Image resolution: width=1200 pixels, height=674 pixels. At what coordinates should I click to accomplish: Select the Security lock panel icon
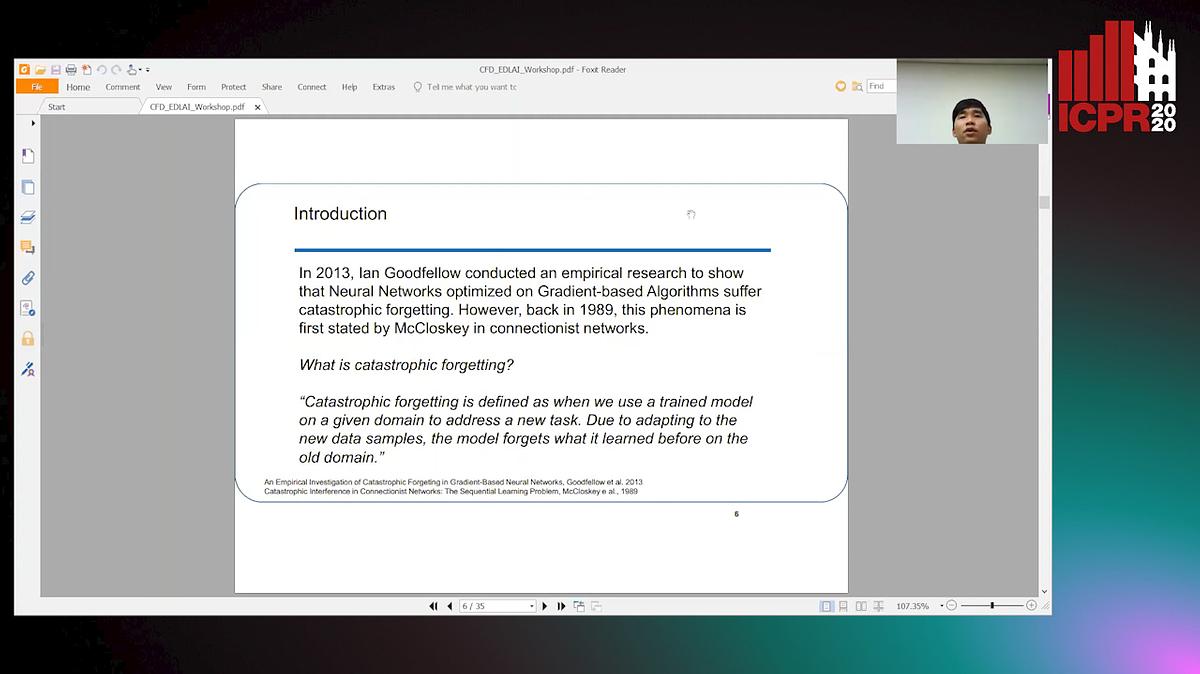pos(27,338)
